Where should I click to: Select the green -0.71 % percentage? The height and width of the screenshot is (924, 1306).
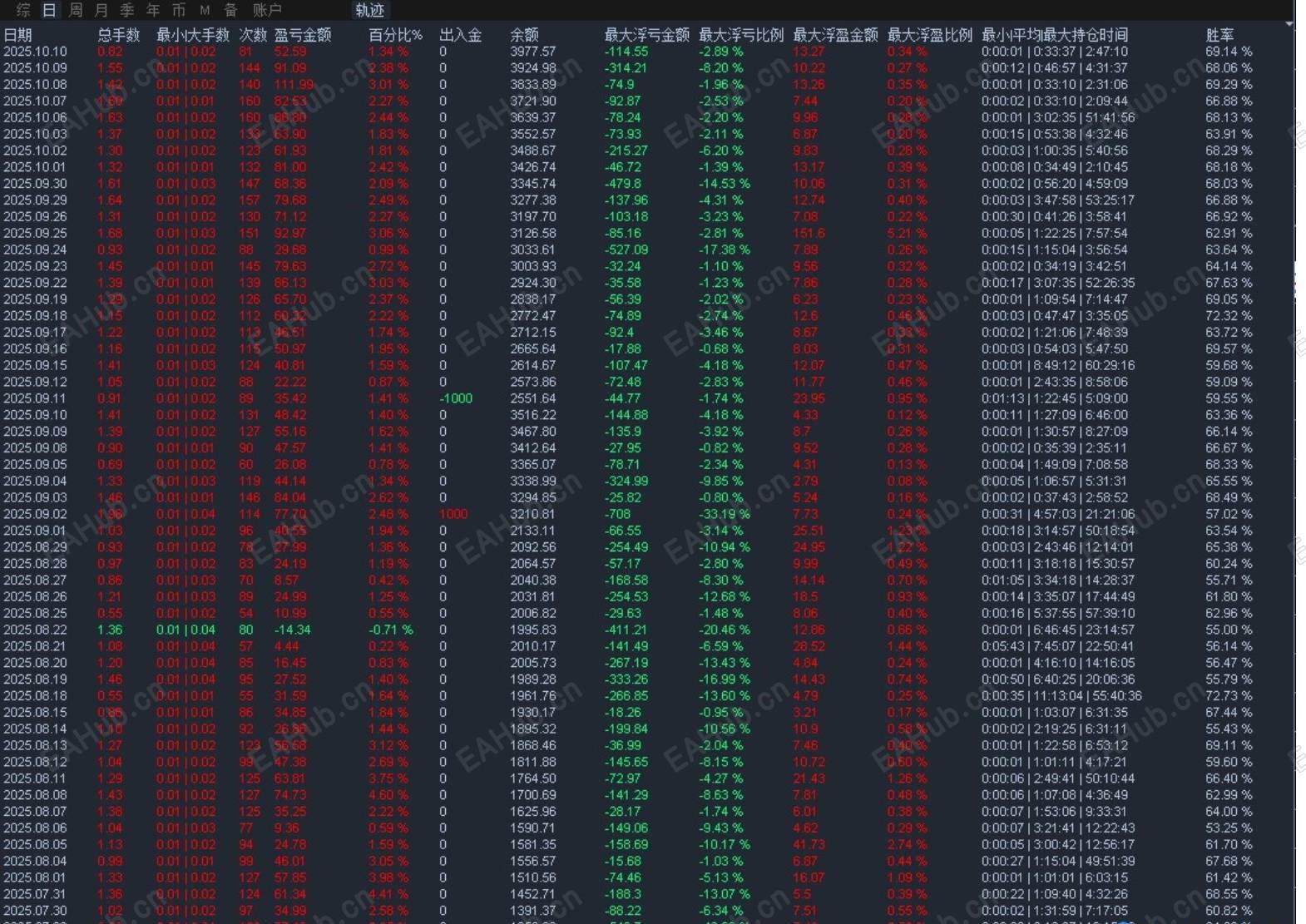(x=391, y=630)
